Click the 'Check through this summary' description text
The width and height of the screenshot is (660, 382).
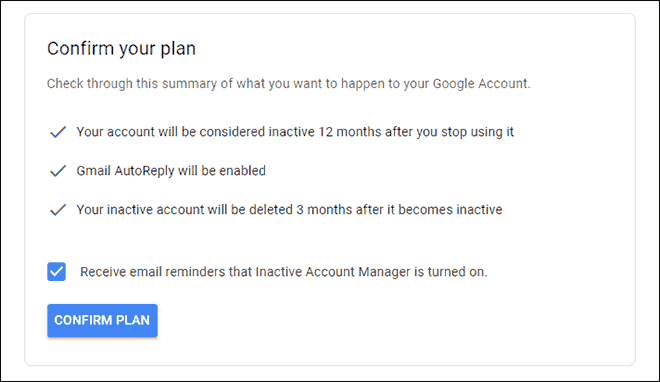(288, 84)
